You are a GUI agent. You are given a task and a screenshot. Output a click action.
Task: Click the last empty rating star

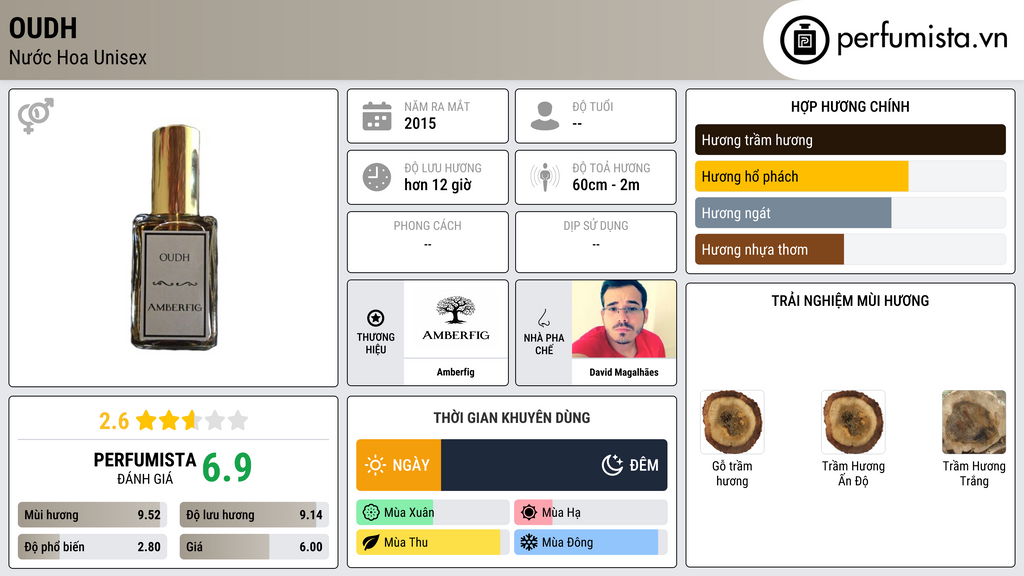(x=238, y=420)
